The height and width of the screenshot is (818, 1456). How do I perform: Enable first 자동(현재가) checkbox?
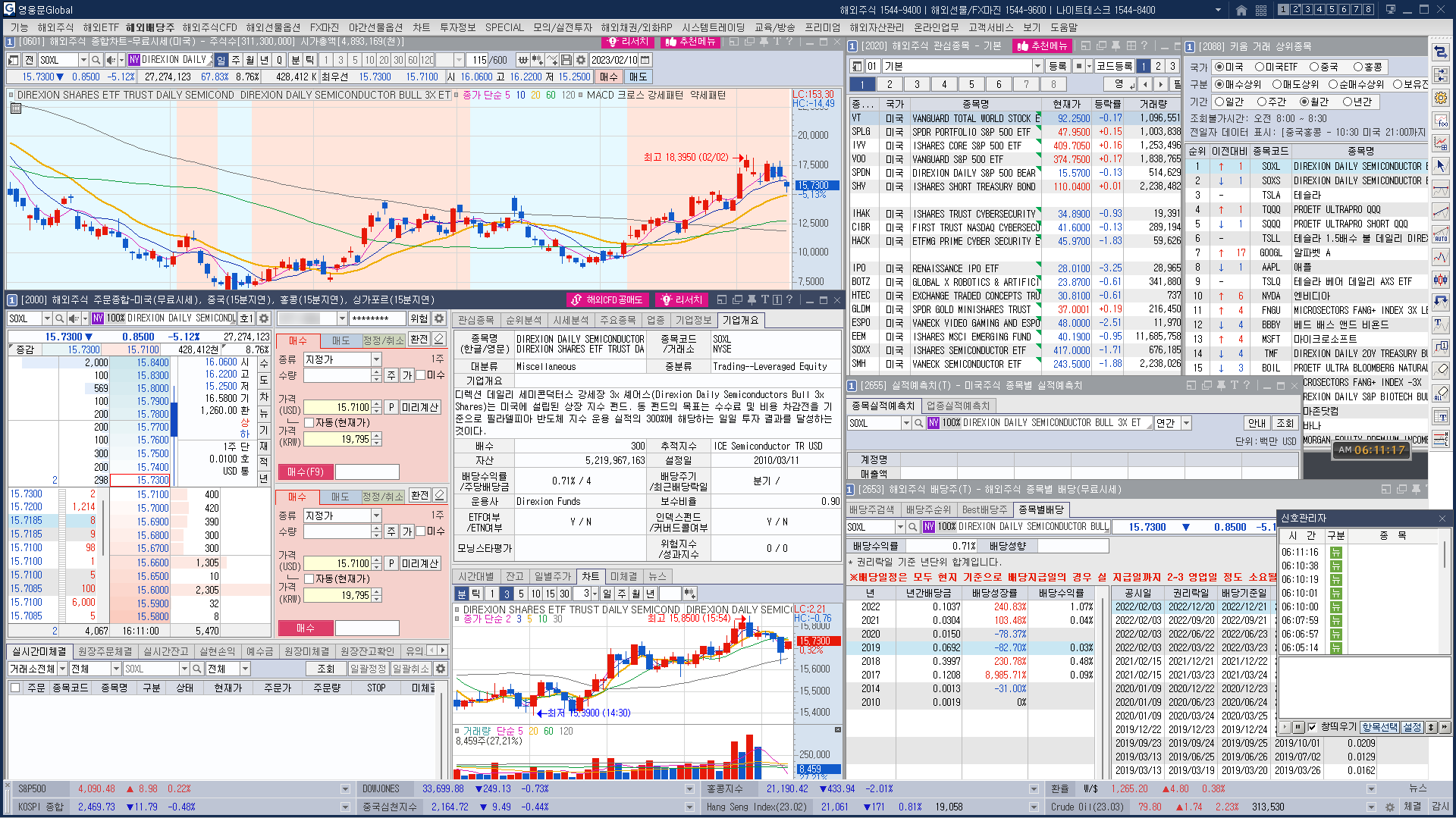[309, 423]
